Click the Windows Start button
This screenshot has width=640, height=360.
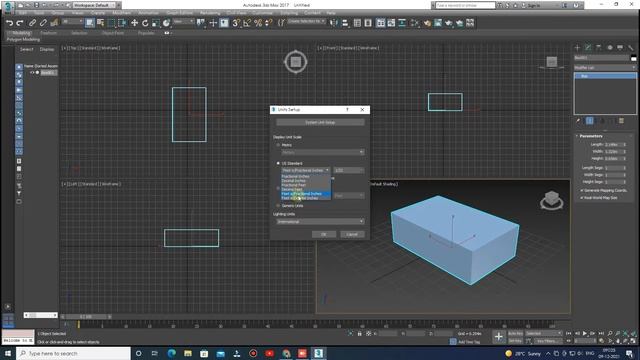point(7,353)
